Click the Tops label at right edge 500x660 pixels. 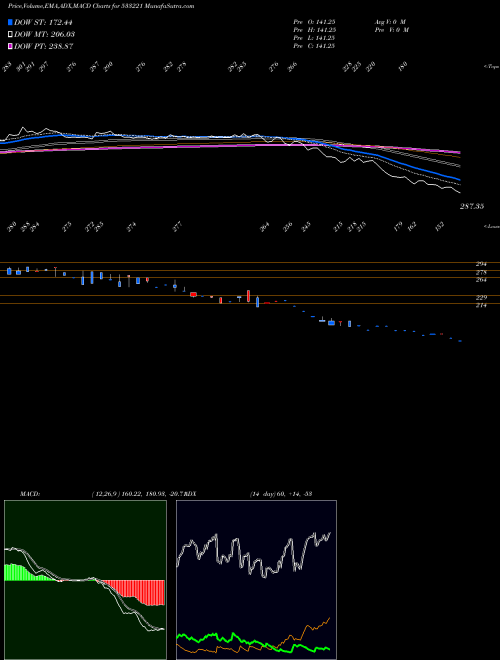[x=491, y=67]
